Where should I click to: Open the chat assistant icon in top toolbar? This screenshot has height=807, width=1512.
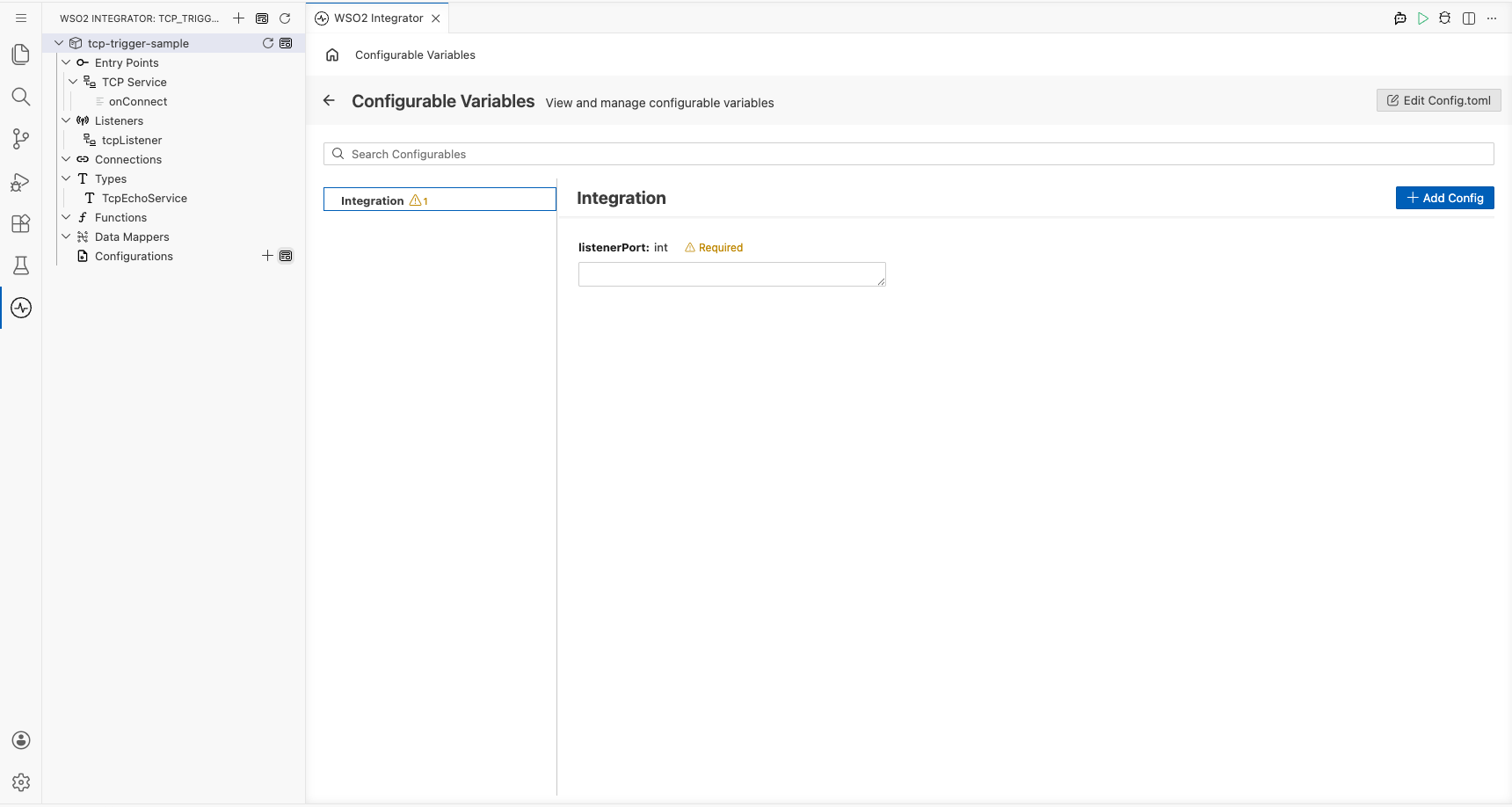(x=1400, y=18)
